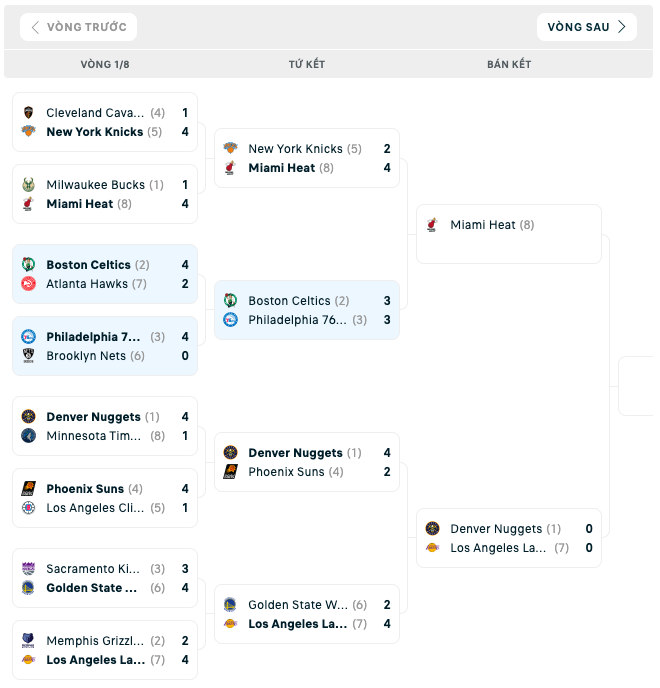Click Brooklyn Nets logo icon

pyautogui.click(x=29, y=355)
